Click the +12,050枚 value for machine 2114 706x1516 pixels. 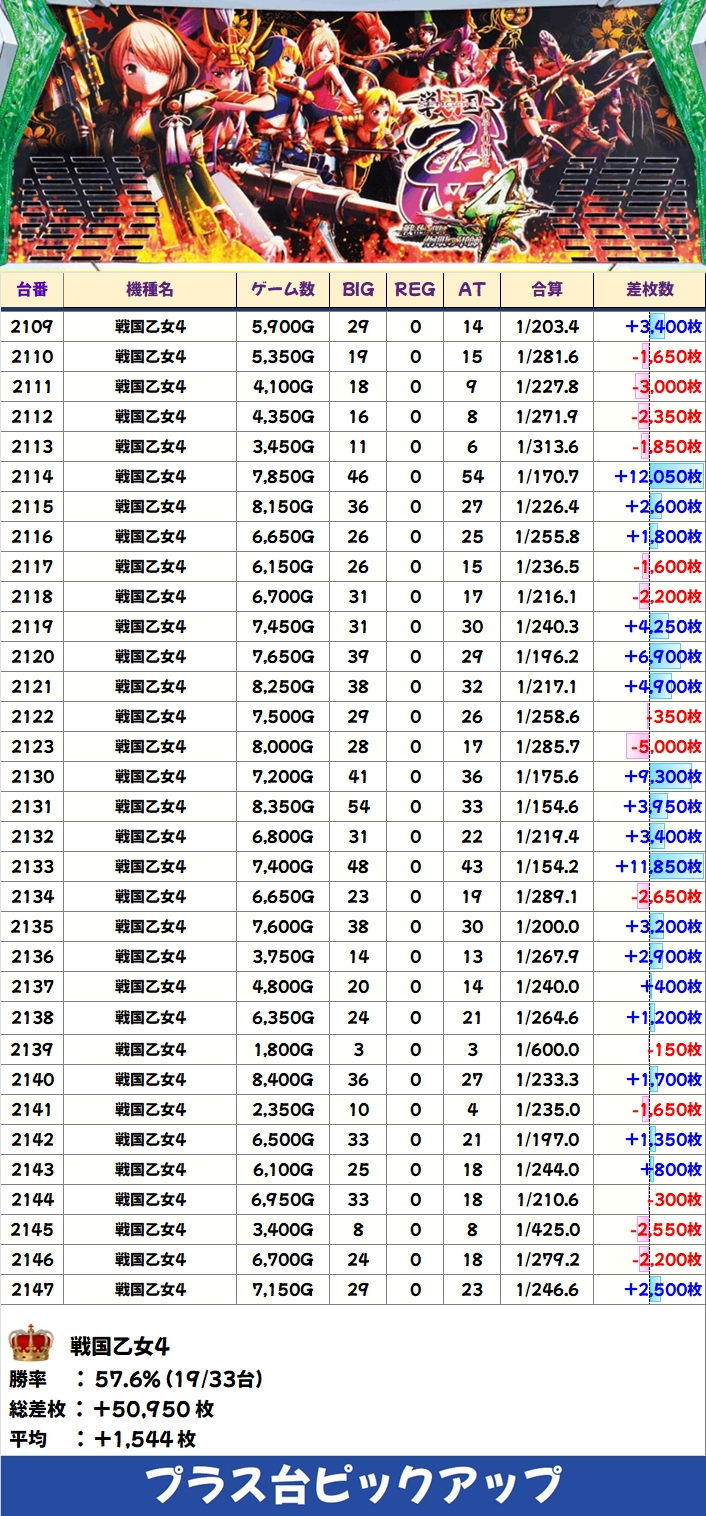click(x=657, y=477)
